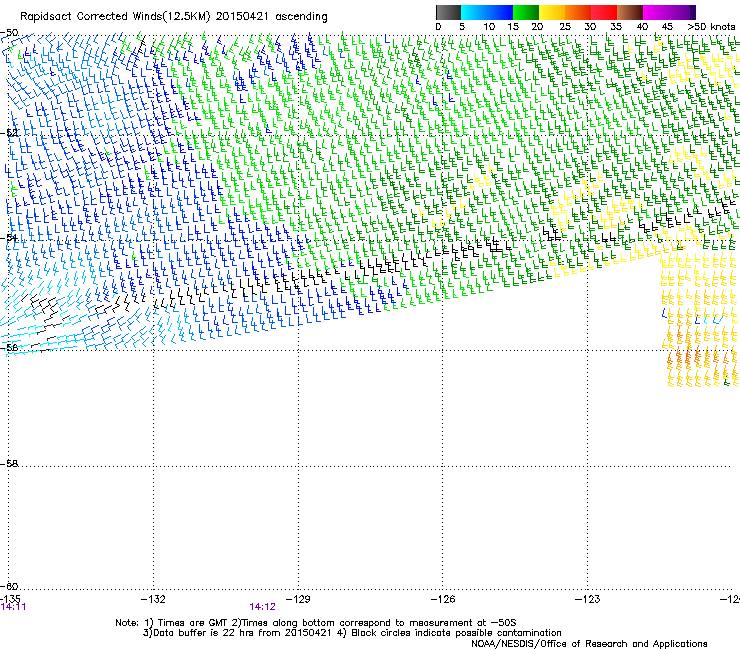Click the '-56' latitude axis label
The image size is (740, 650).
[9, 348]
